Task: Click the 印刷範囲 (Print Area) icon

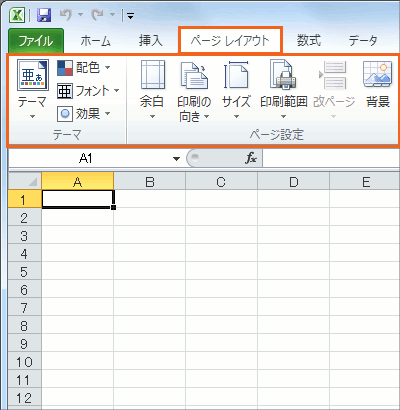Action: 283,75
